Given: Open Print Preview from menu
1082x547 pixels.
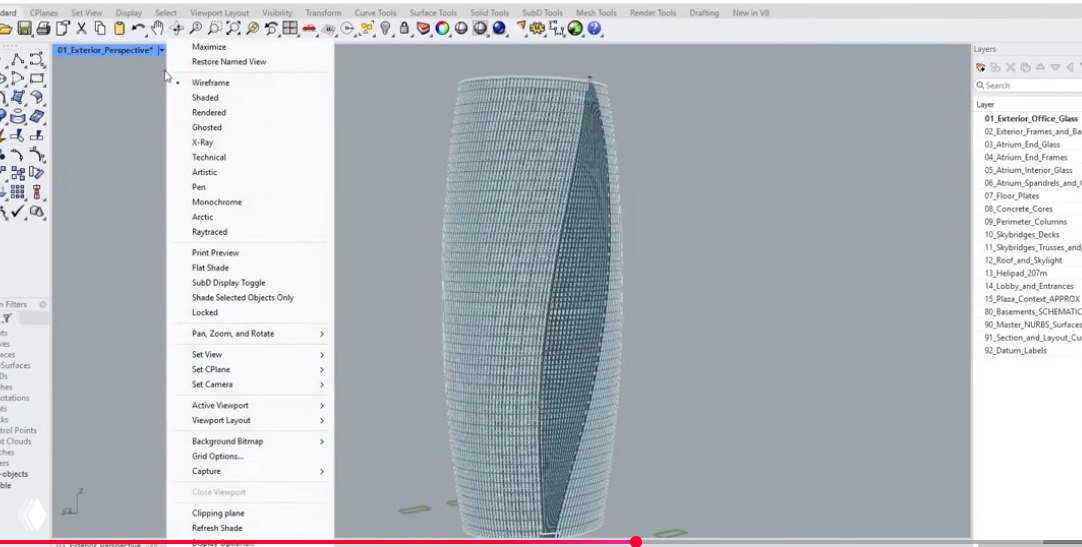Looking at the screenshot, I should [215, 253].
